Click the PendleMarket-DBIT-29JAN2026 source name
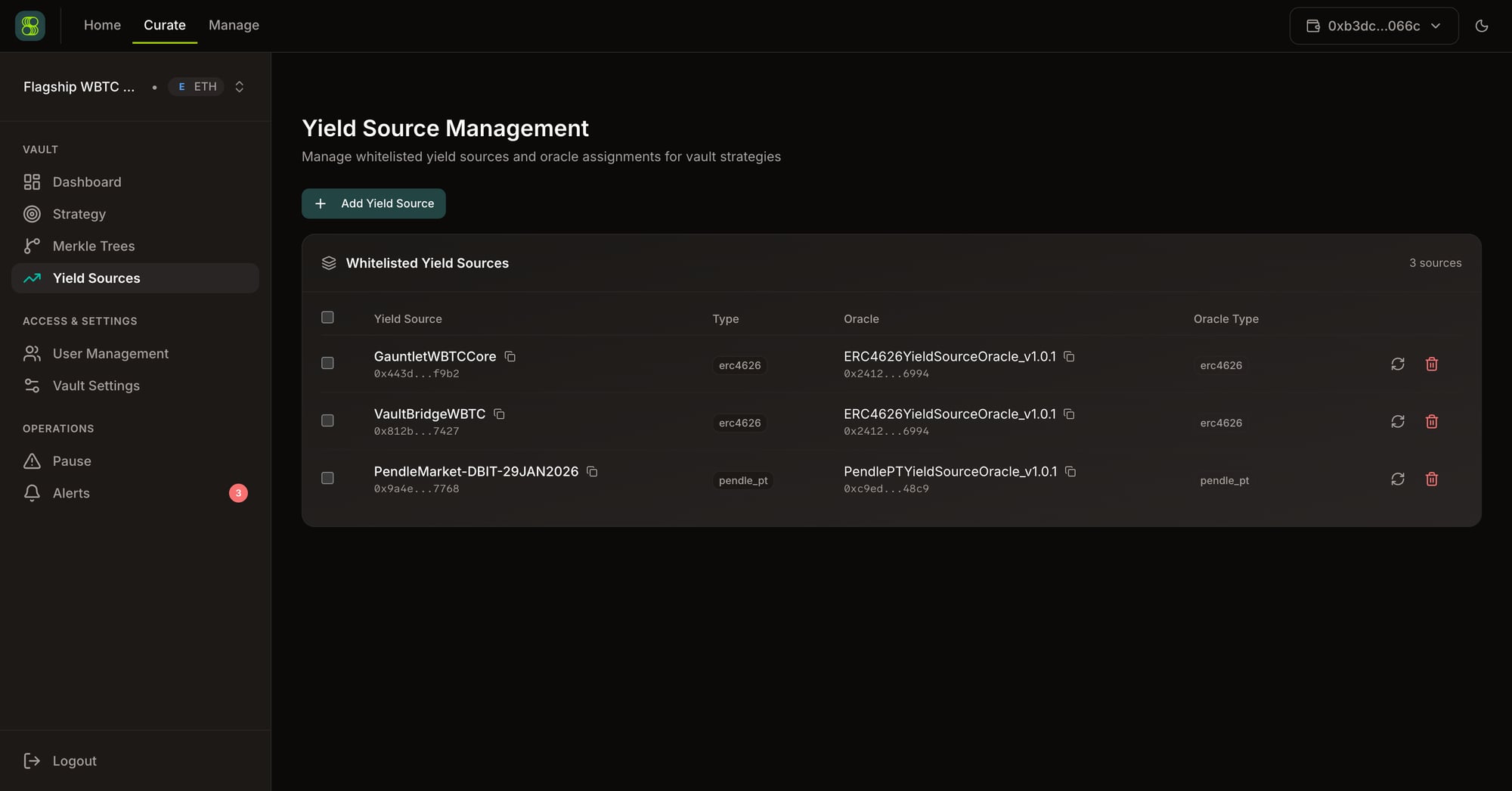This screenshot has height=791, width=1512. pos(476,471)
